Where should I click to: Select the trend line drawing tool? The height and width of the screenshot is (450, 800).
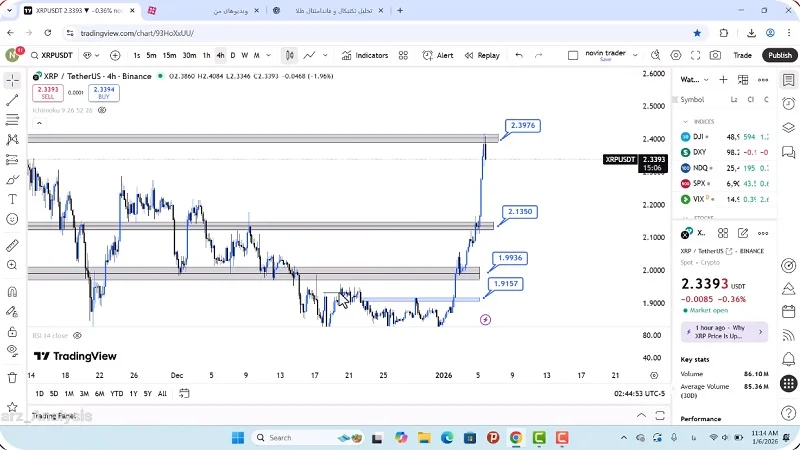[12, 100]
